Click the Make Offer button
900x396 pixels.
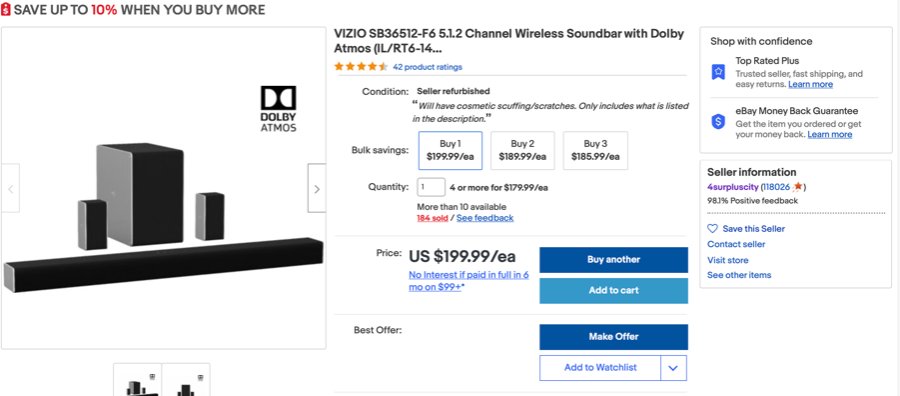(614, 337)
